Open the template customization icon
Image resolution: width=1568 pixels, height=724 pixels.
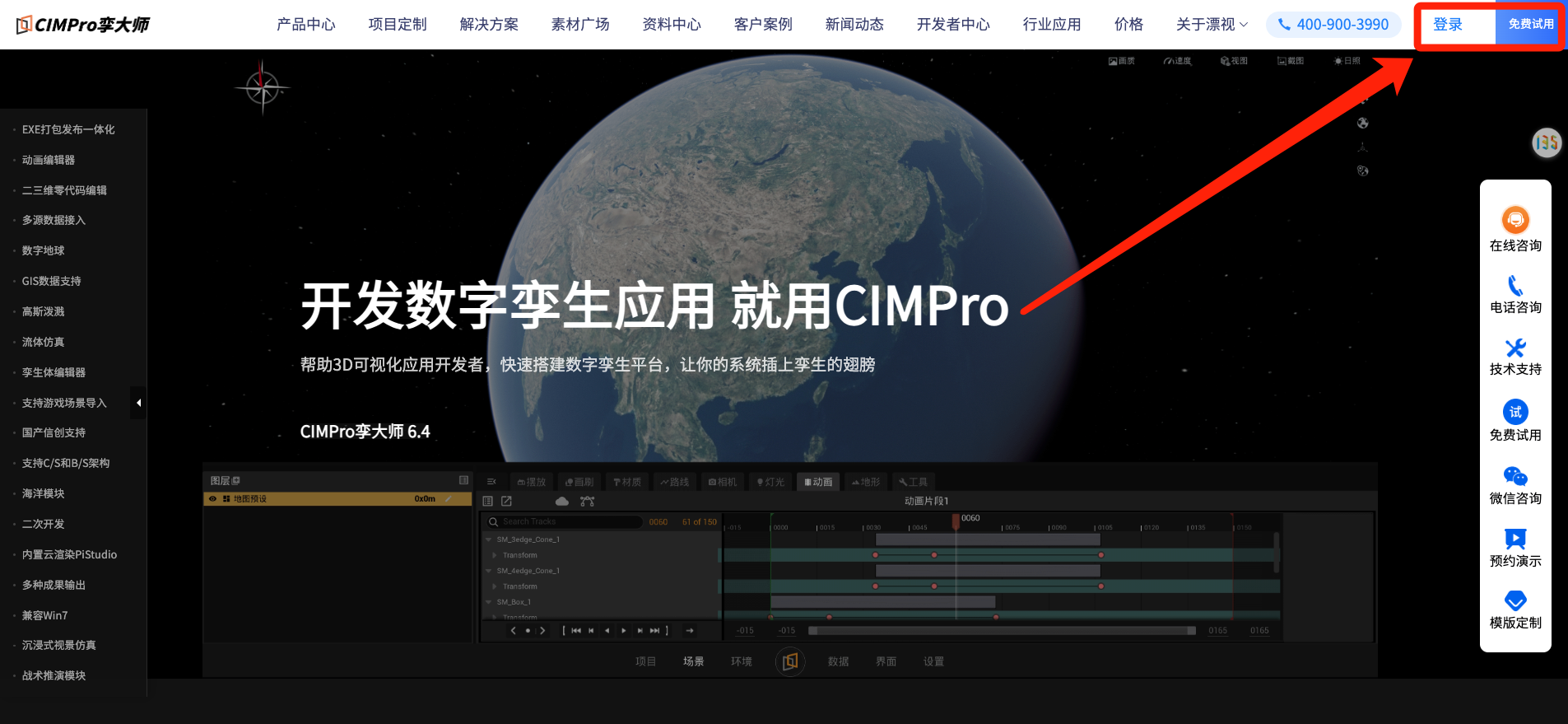click(x=1515, y=600)
